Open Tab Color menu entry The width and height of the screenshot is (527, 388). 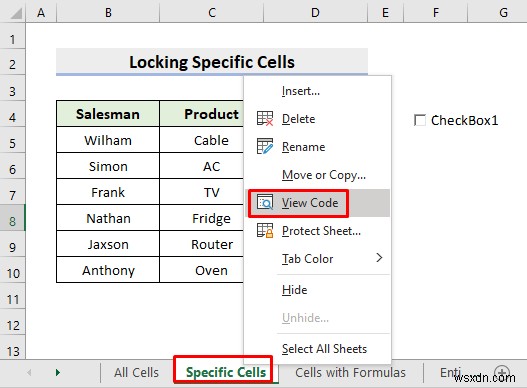coord(318,259)
